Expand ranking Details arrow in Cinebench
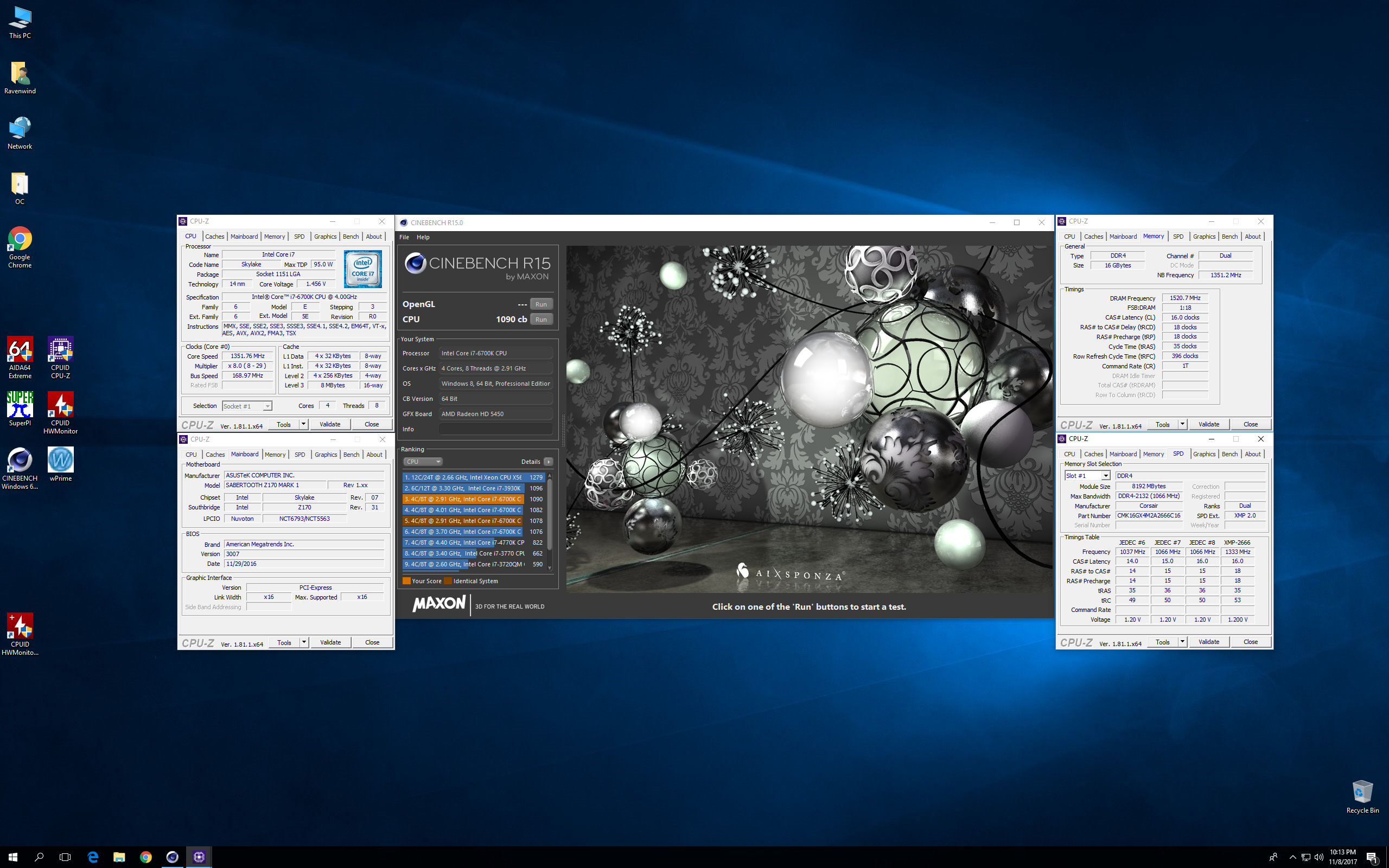The height and width of the screenshot is (868, 1389). pyautogui.click(x=548, y=462)
